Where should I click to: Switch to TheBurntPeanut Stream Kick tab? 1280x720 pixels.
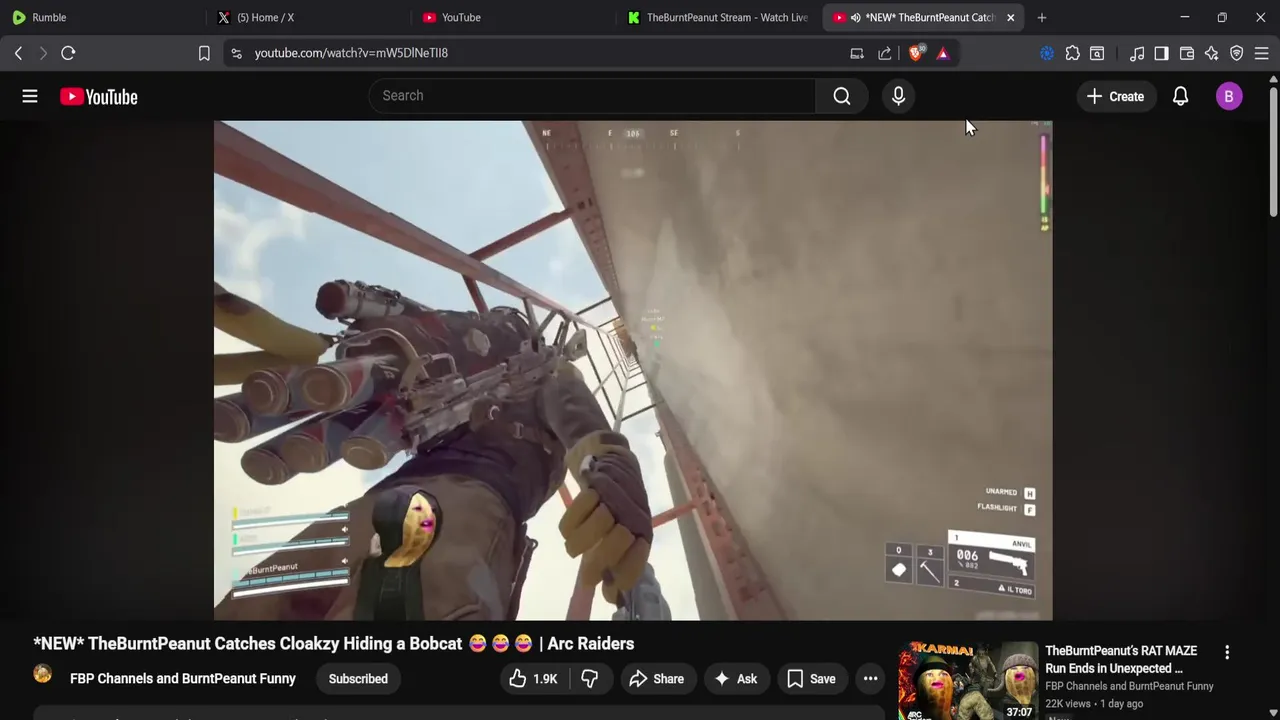718,17
